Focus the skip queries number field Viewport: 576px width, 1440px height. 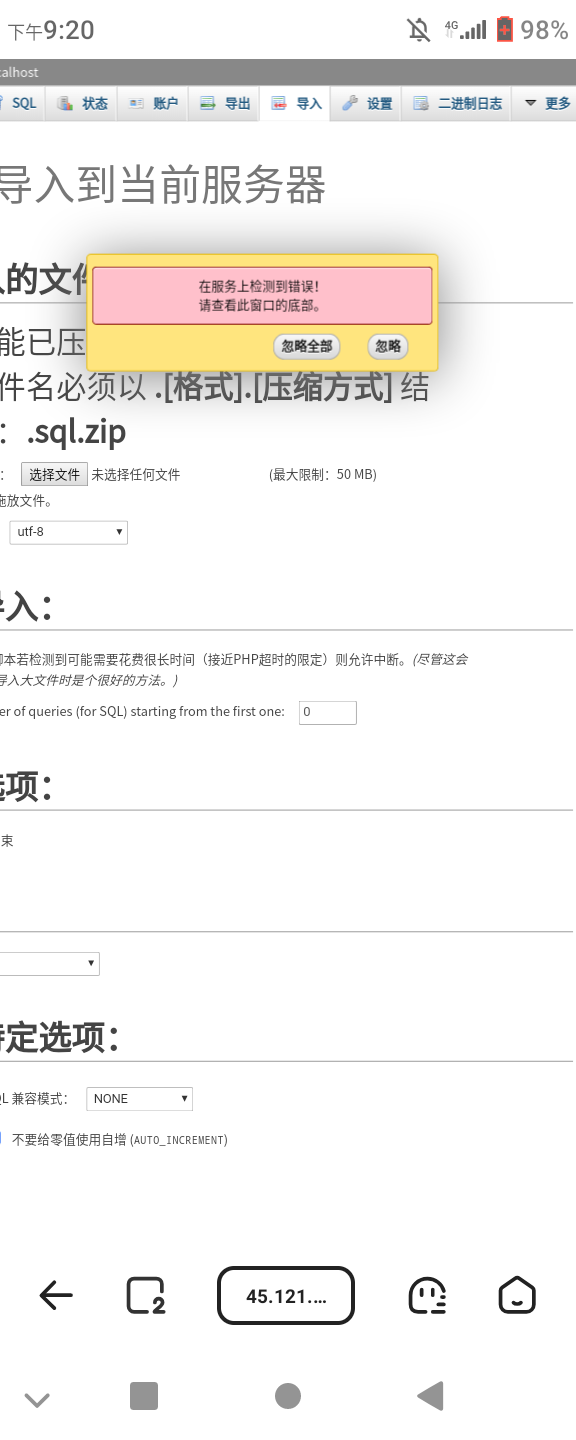328,712
